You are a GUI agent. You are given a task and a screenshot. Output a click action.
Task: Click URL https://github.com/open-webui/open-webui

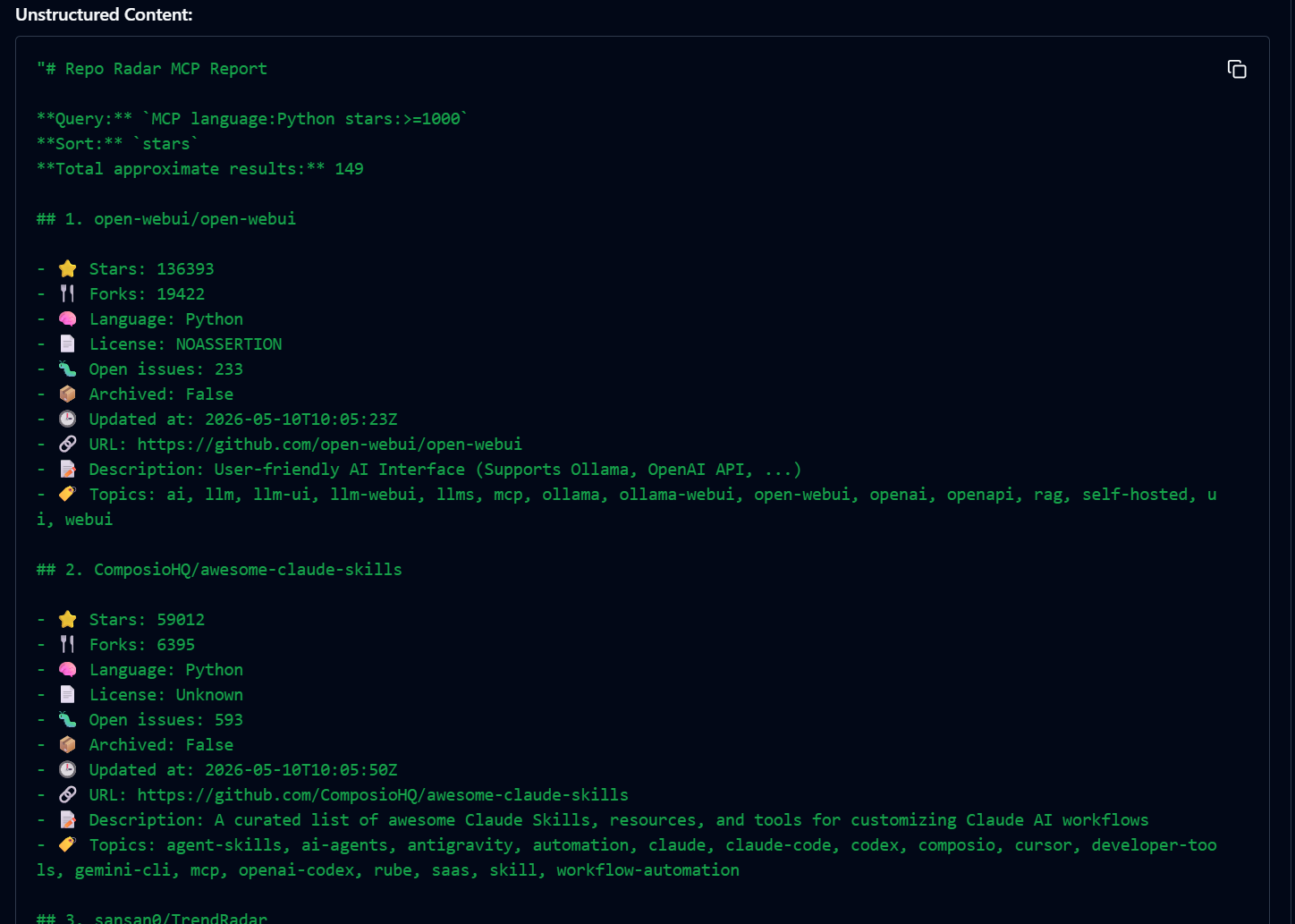(330, 445)
